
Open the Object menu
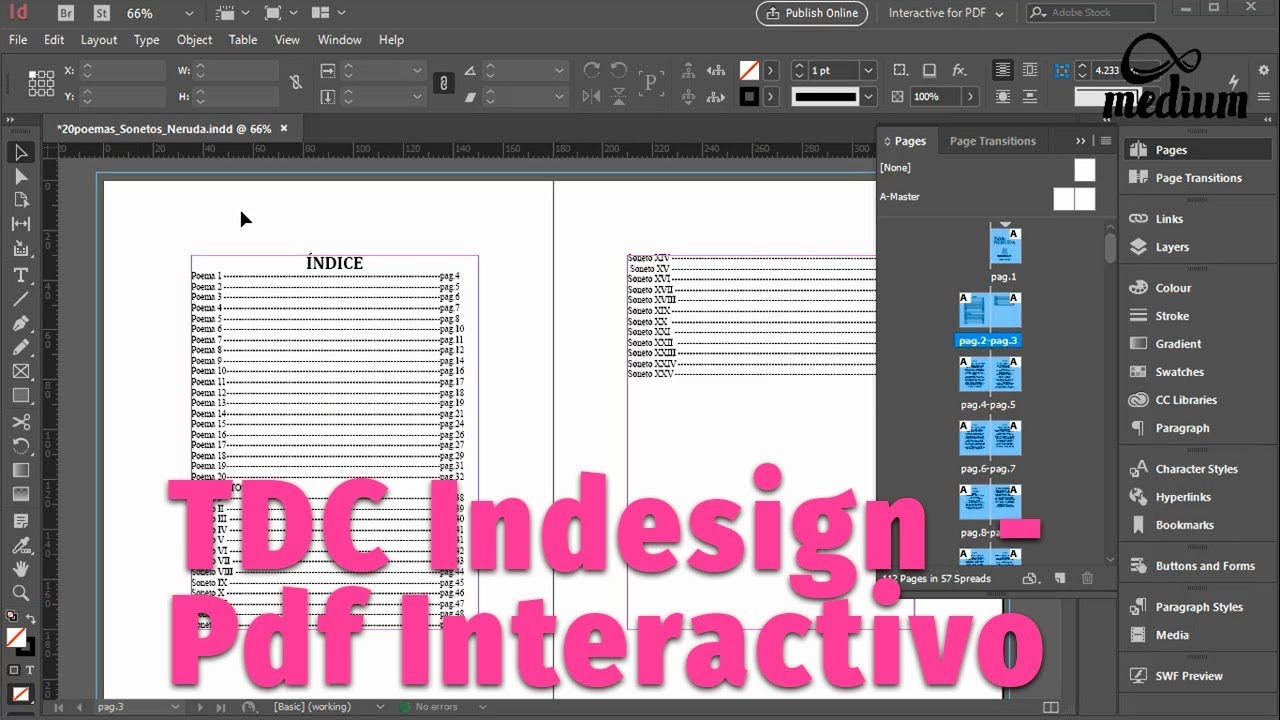pyautogui.click(x=194, y=40)
